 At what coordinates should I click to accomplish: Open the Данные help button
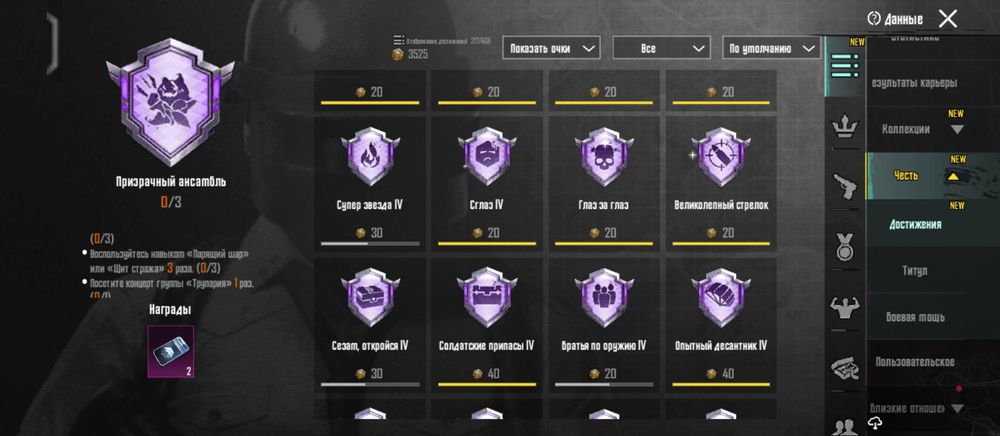click(x=895, y=19)
